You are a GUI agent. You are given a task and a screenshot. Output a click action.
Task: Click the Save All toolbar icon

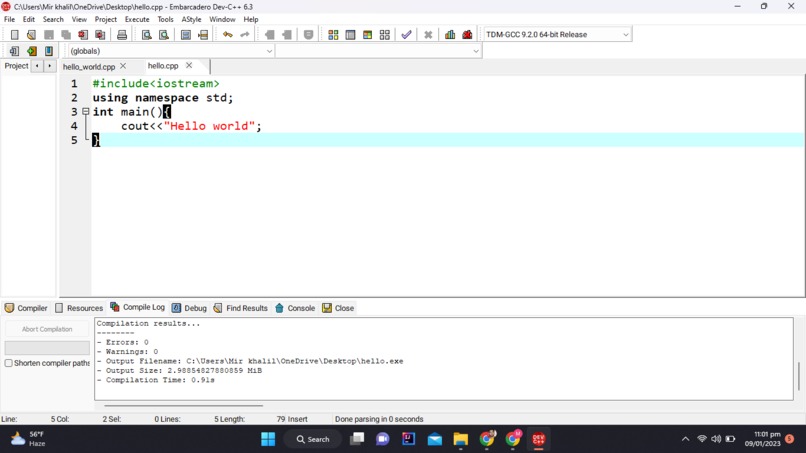coord(66,34)
